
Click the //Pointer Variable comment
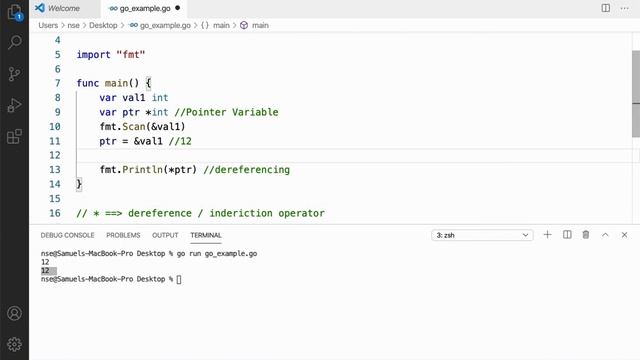coord(226,112)
